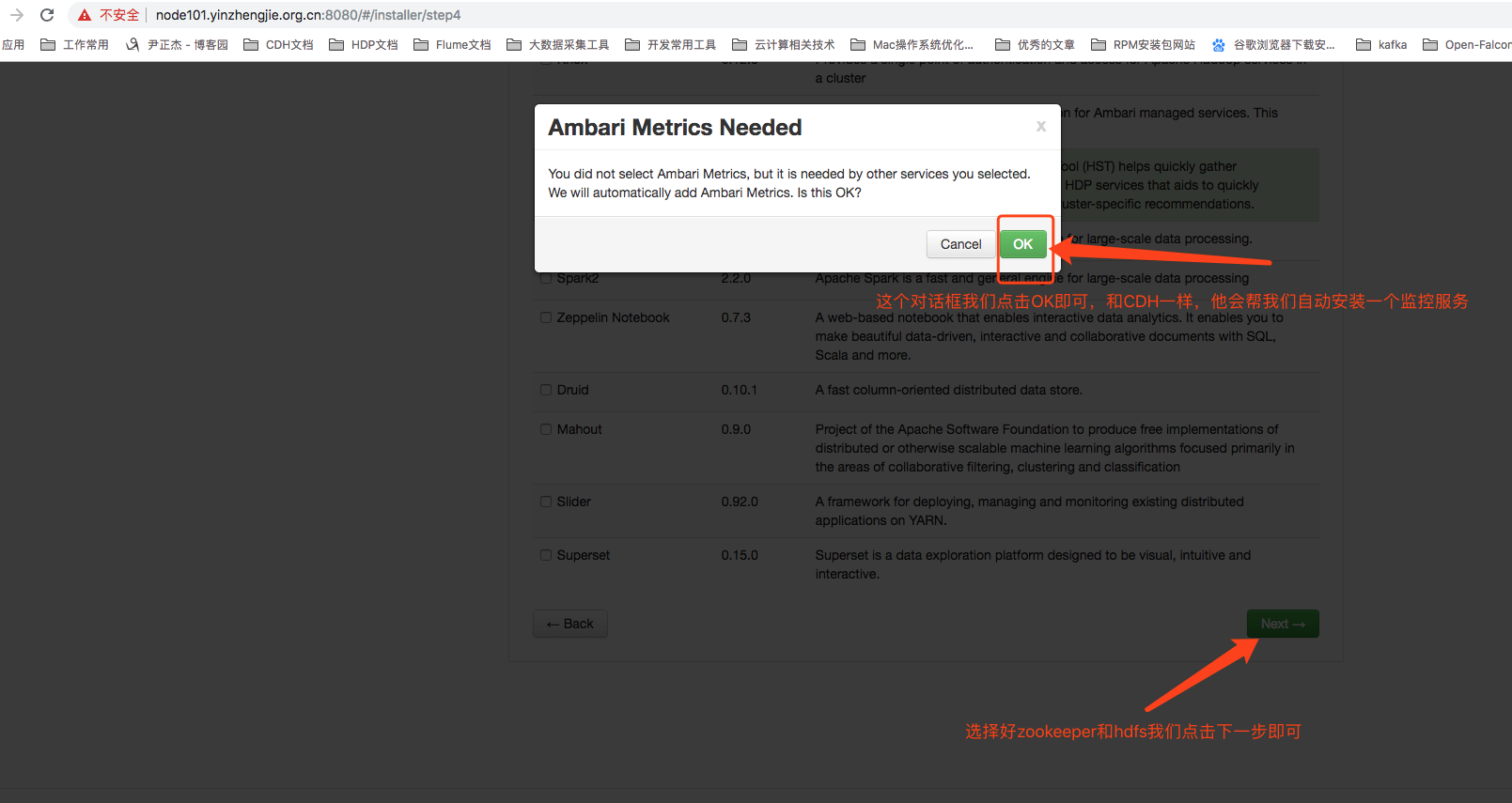Click the Spark2 version 2.2.0
Viewport: 1512px width, 803px height.
[736, 278]
